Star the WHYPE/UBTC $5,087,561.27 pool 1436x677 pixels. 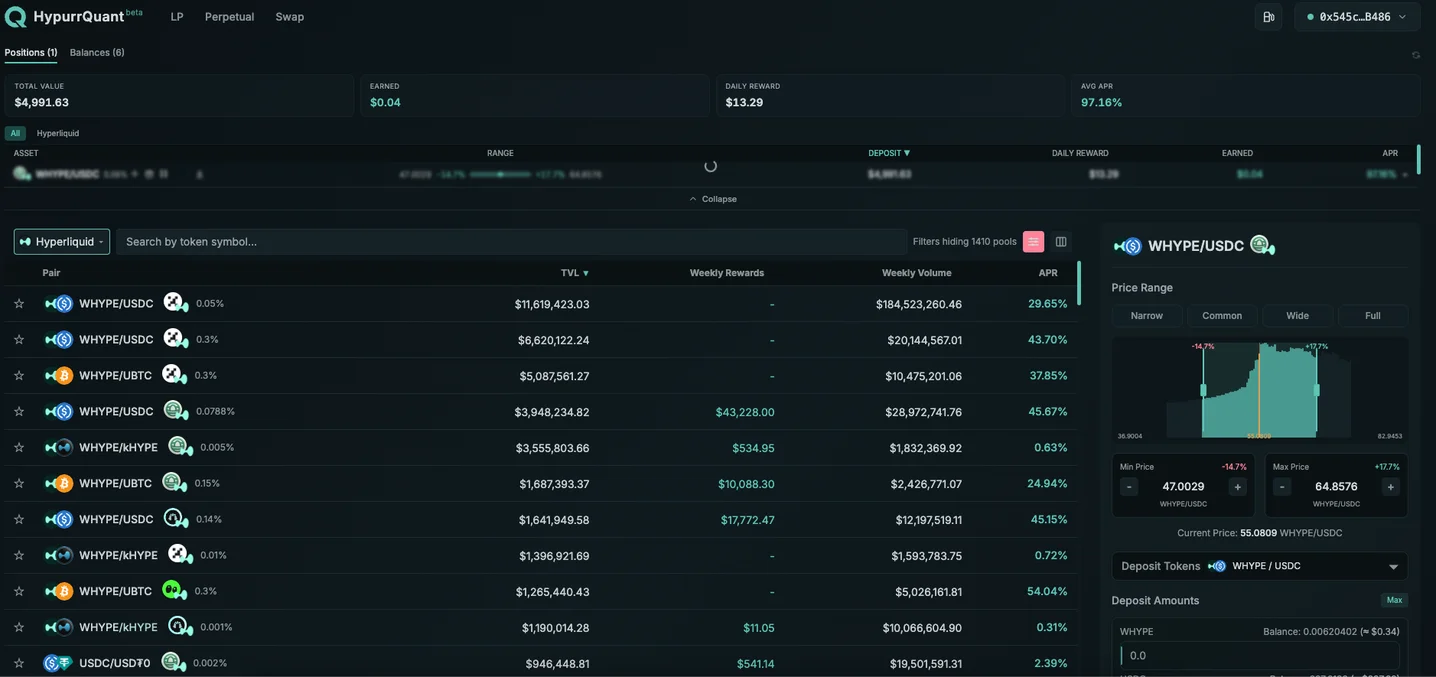(x=19, y=376)
